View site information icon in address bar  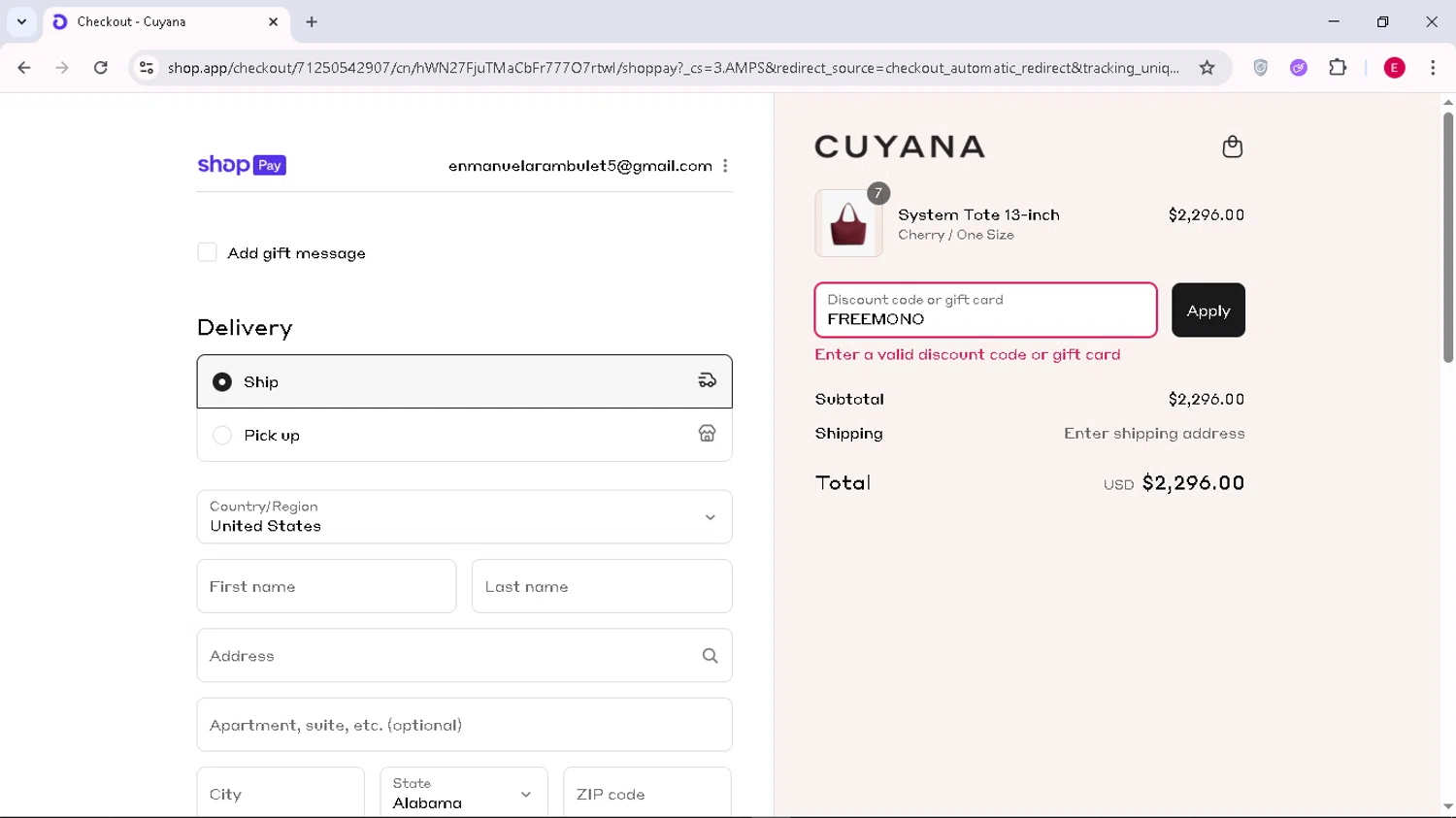point(147,68)
